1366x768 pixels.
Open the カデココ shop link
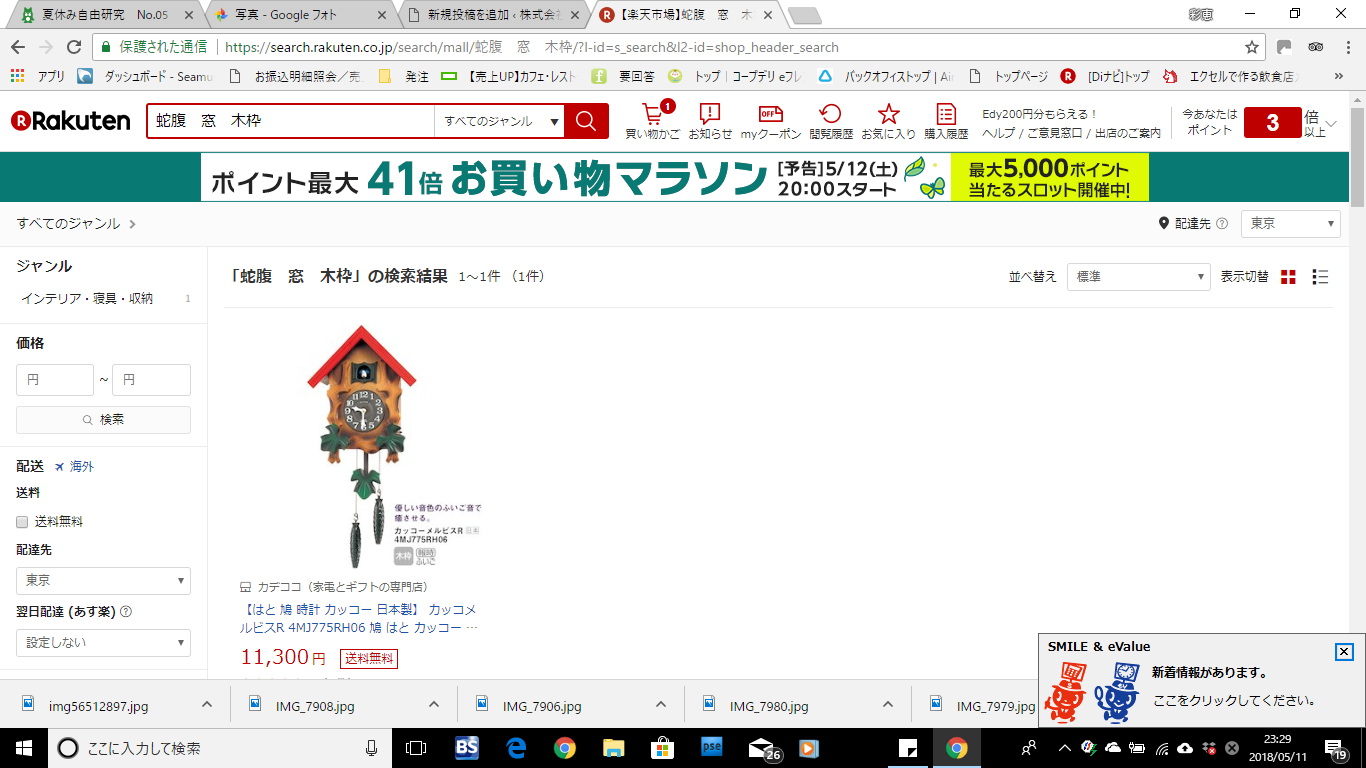click(x=343, y=587)
